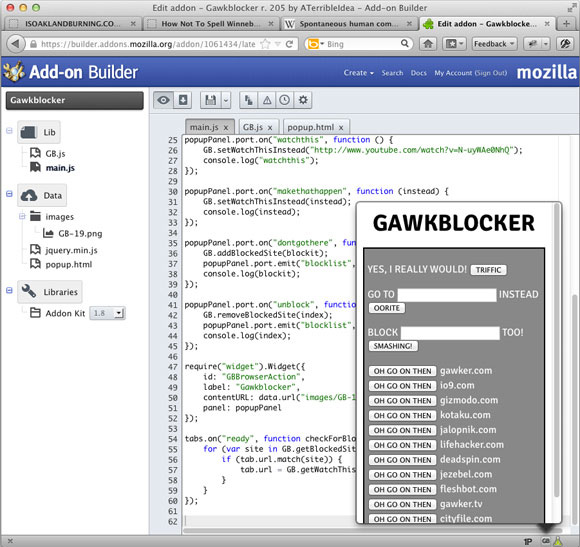Open Addon Kit version 1.8 dropdown
This screenshot has width=580, height=547.
[107, 313]
